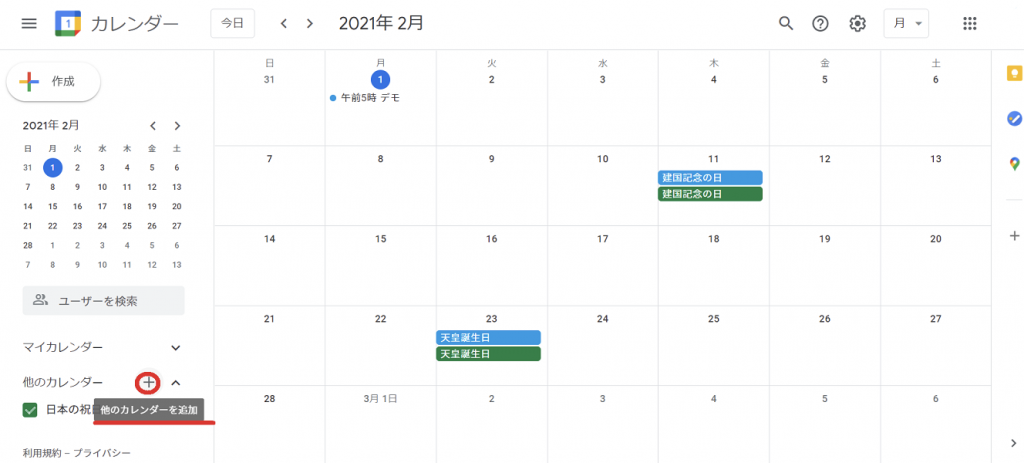Open Google Tasks in side panel
Image resolution: width=1024 pixels, height=463 pixels.
click(1014, 118)
